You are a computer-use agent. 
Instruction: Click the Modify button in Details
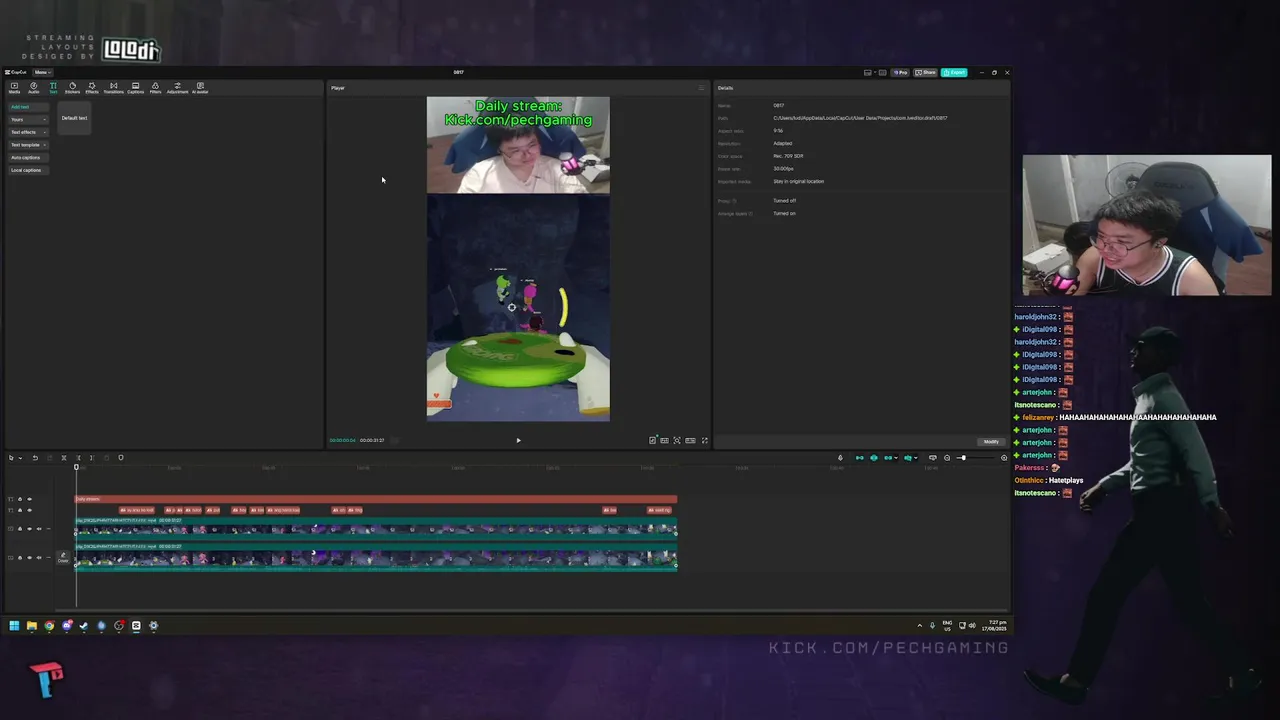pos(991,442)
